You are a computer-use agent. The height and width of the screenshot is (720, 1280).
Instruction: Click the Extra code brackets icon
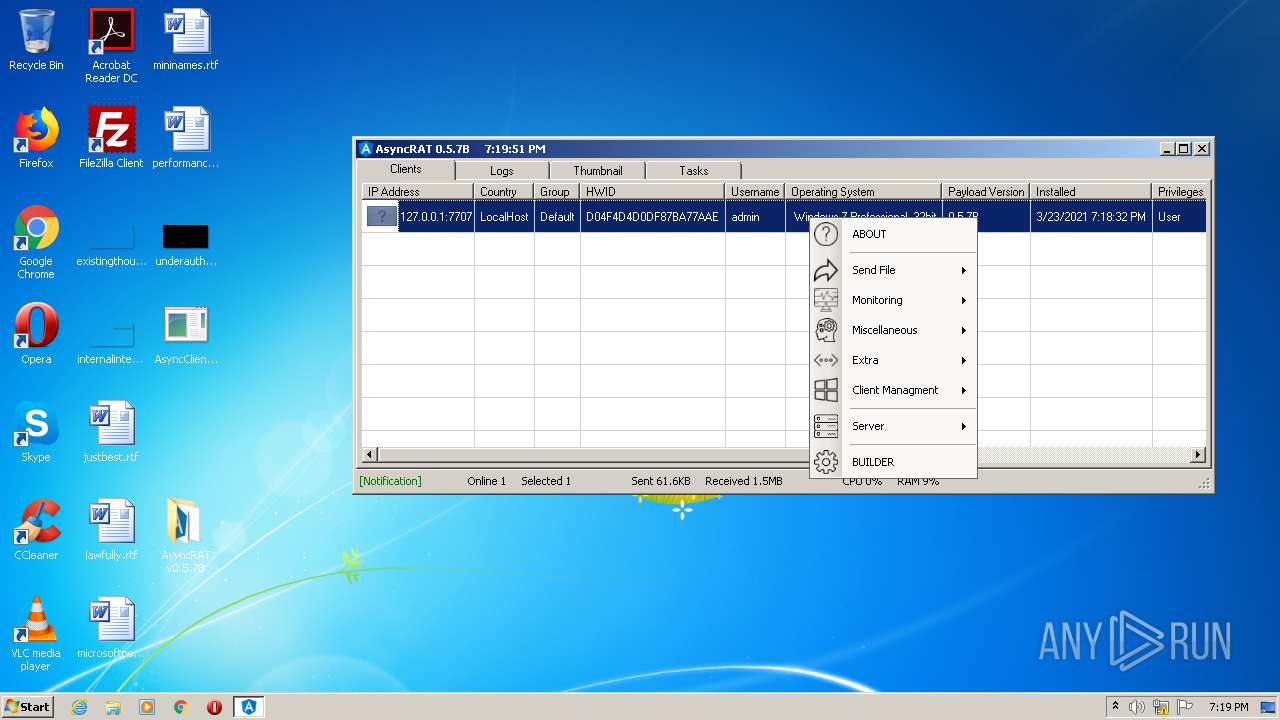(x=825, y=360)
